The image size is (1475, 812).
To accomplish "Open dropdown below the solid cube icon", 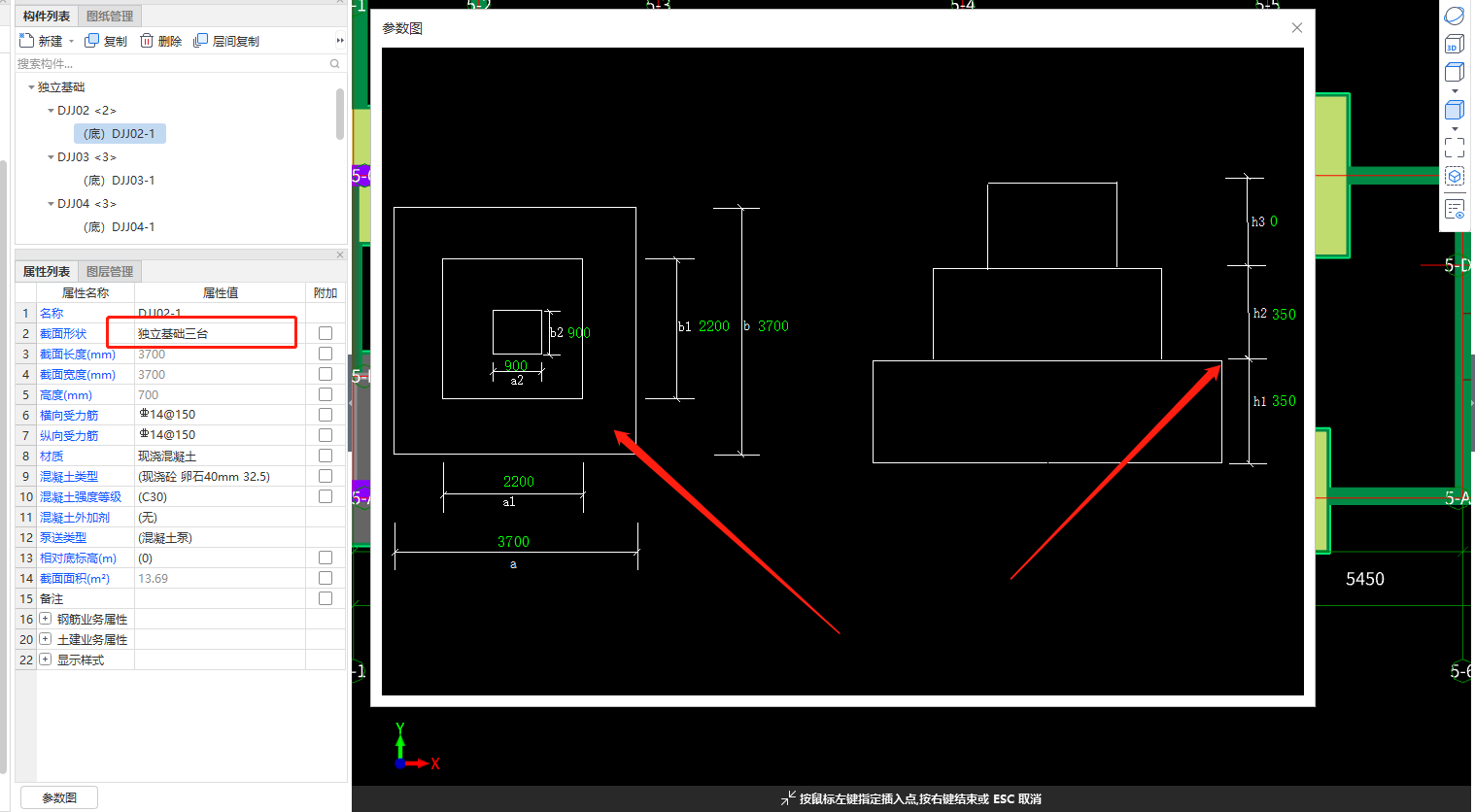I will click(x=1455, y=128).
